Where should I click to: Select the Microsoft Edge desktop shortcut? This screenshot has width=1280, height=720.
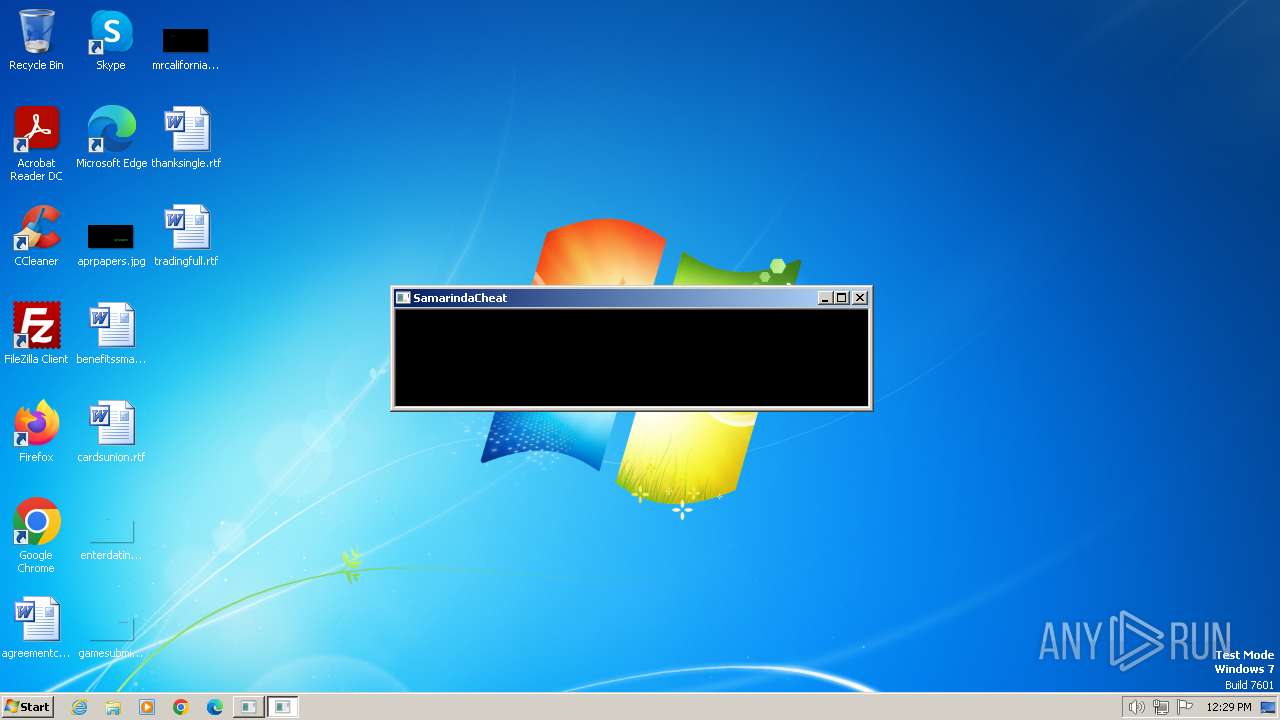111,137
